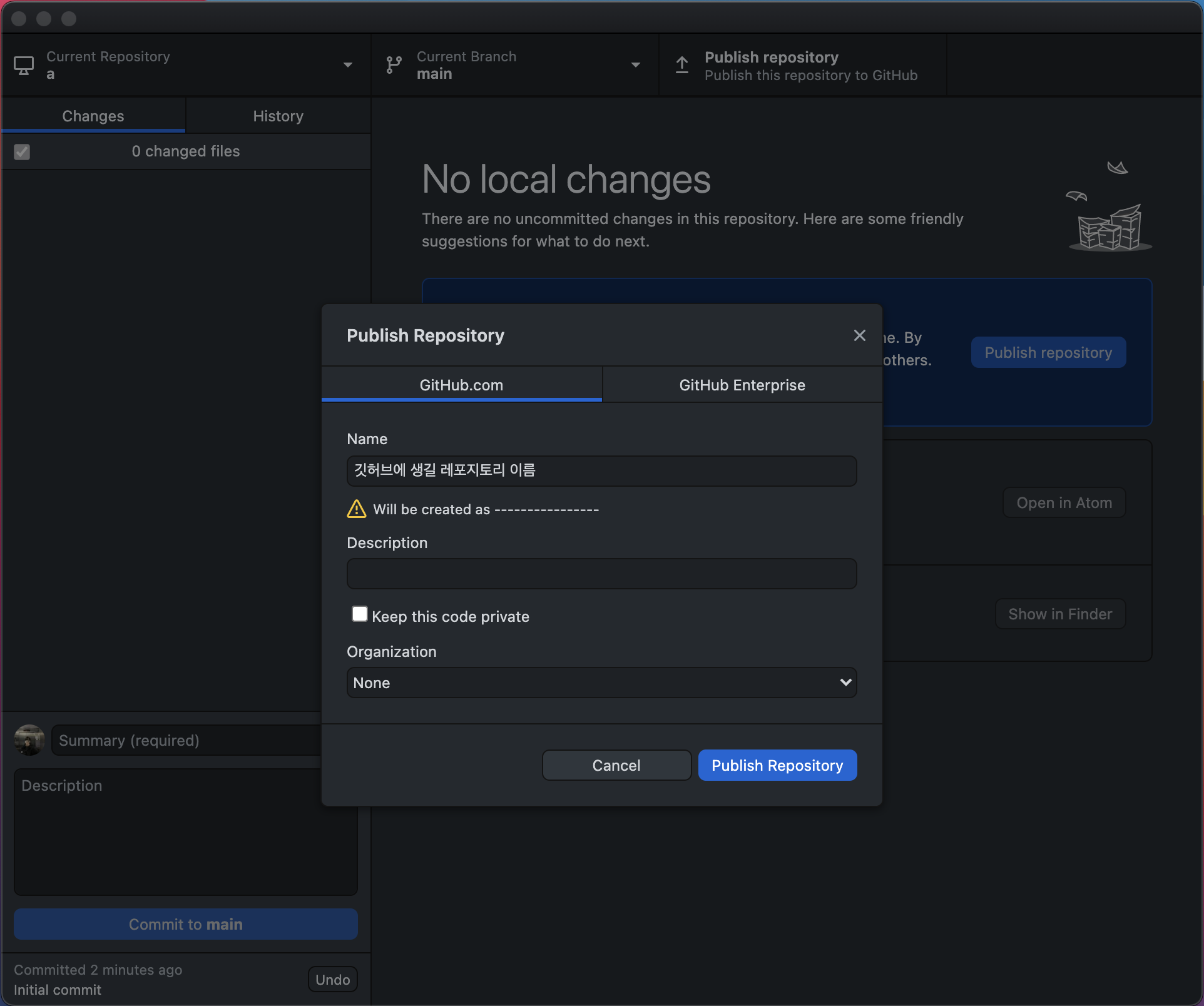Viewport: 1204px width, 1006px height.
Task: Toggle the changed files select-all checkbox
Action: (22, 151)
